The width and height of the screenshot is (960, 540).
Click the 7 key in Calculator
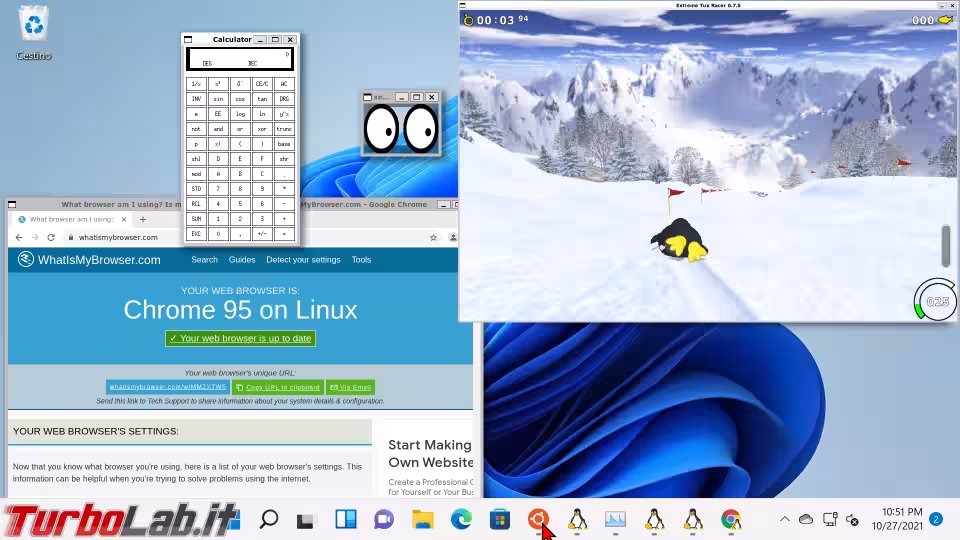pos(218,189)
